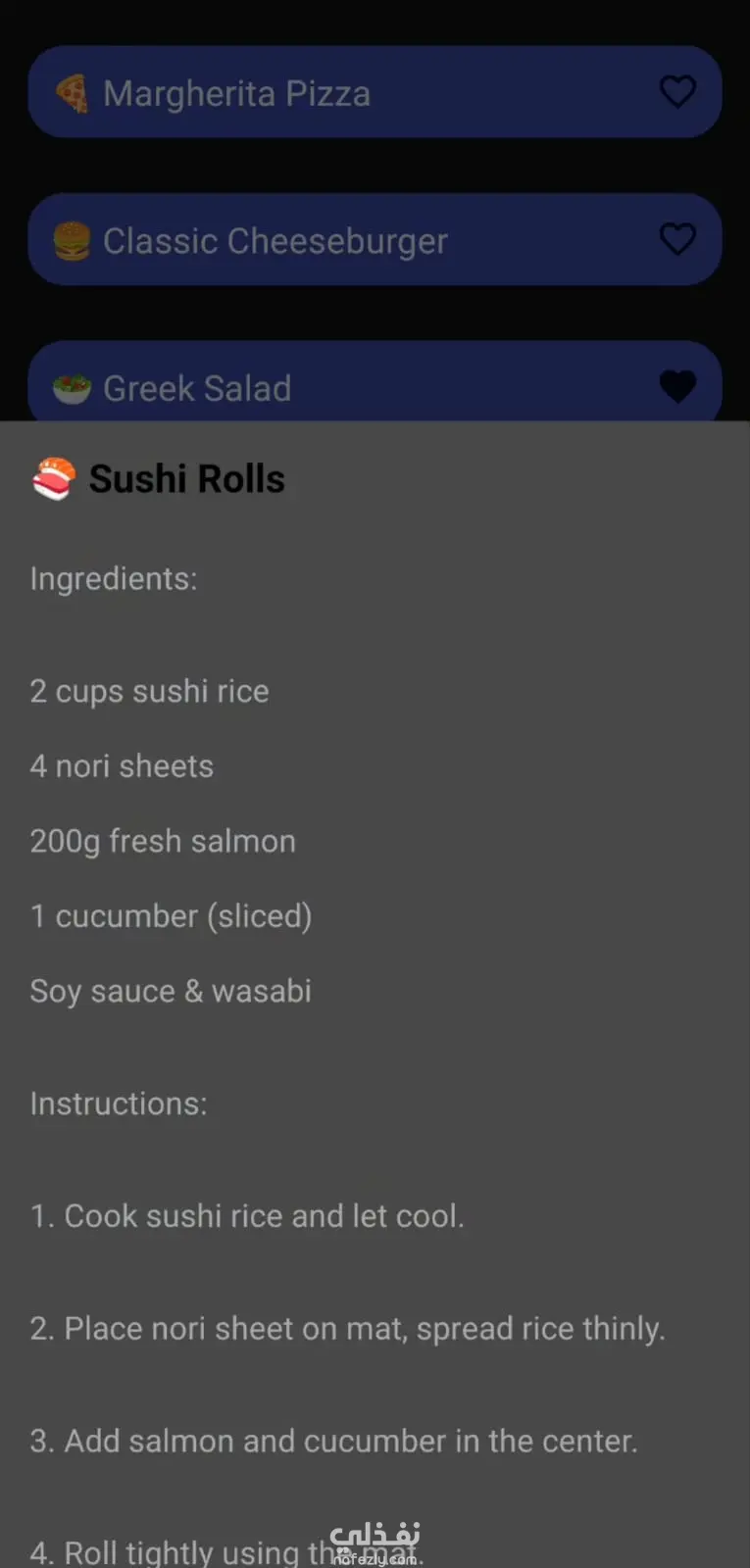The image size is (750, 1568).
Task: Unfavorite the Greek Salad recipe
Action: (677, 386)
